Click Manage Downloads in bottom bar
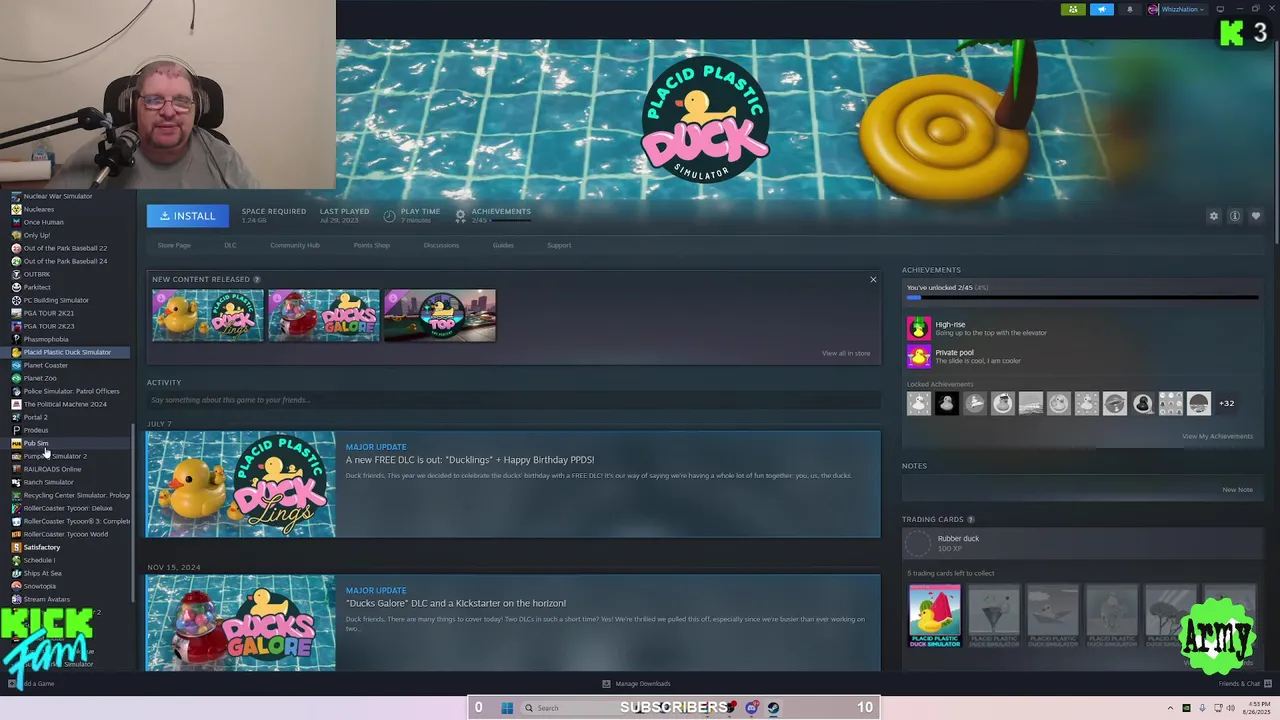Image resolution: width=1280 pixels, height=720 pixels. point(636,684)
